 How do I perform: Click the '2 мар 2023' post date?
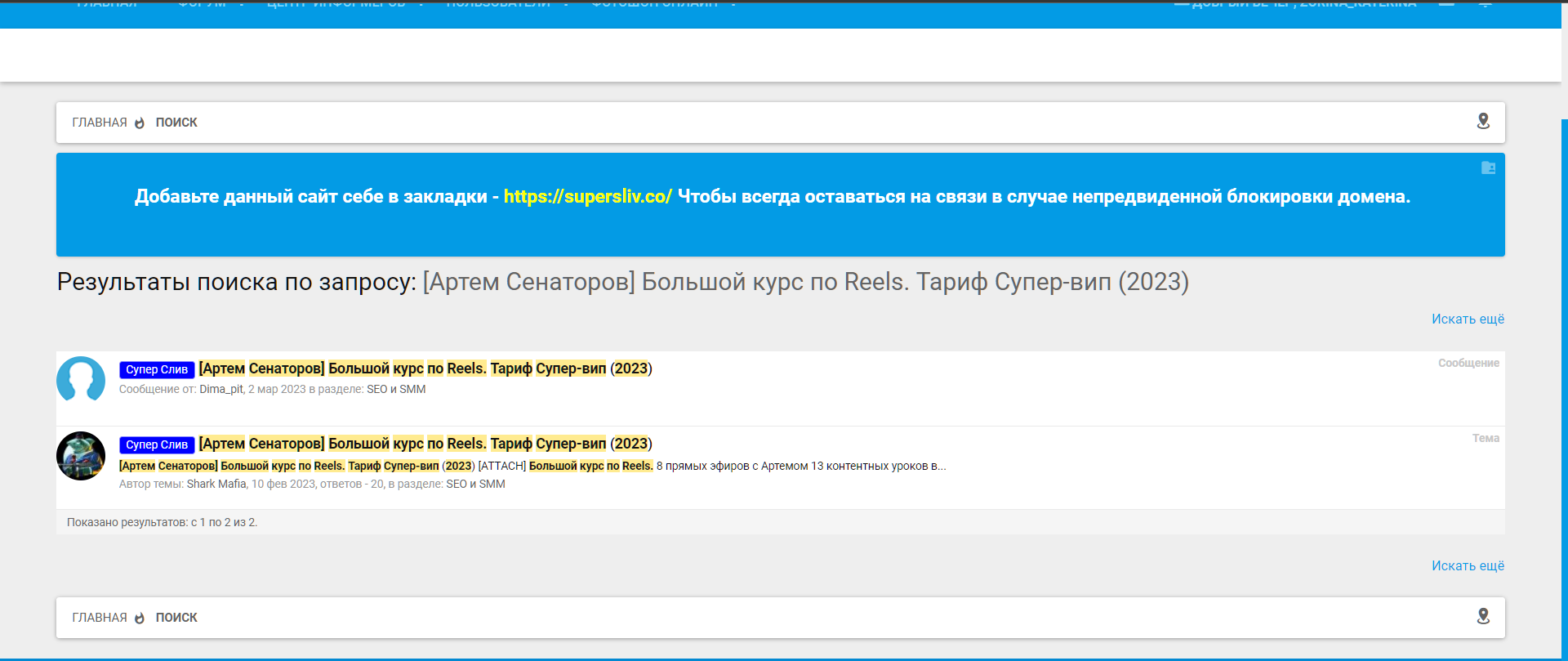pos(277,389)
